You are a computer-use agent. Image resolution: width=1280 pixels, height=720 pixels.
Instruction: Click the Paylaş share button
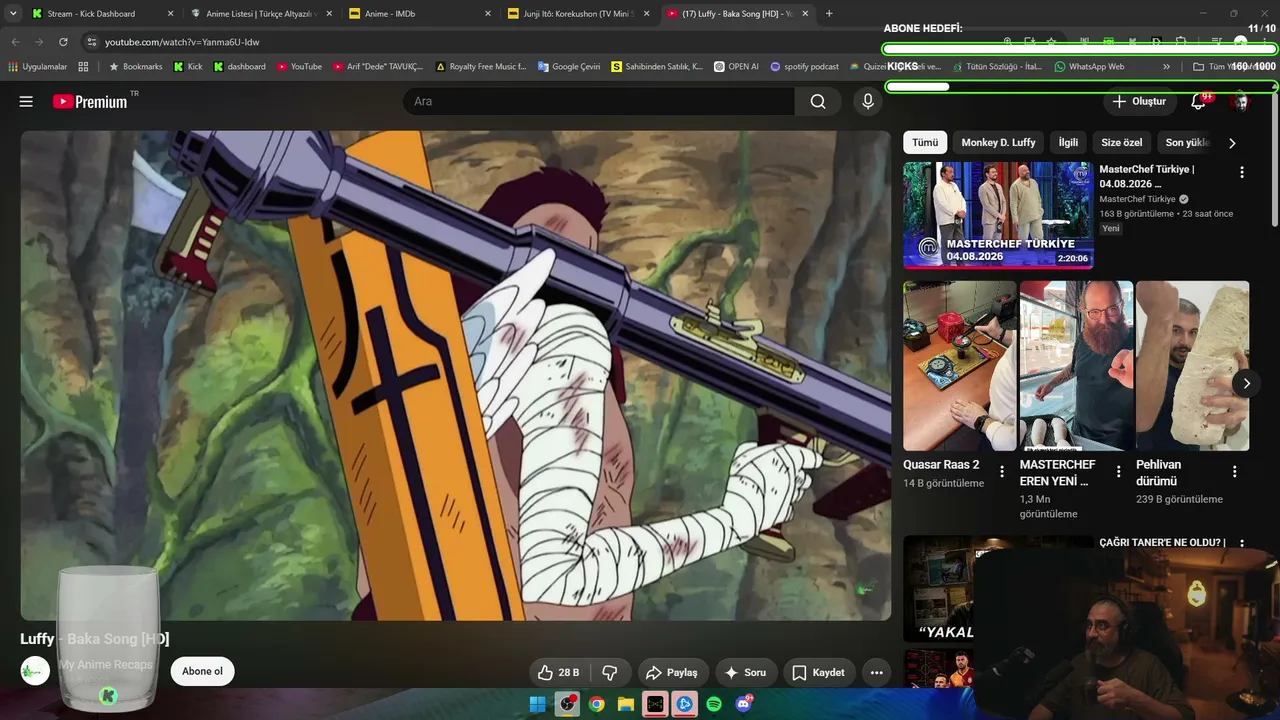click(x=672, y=673)
